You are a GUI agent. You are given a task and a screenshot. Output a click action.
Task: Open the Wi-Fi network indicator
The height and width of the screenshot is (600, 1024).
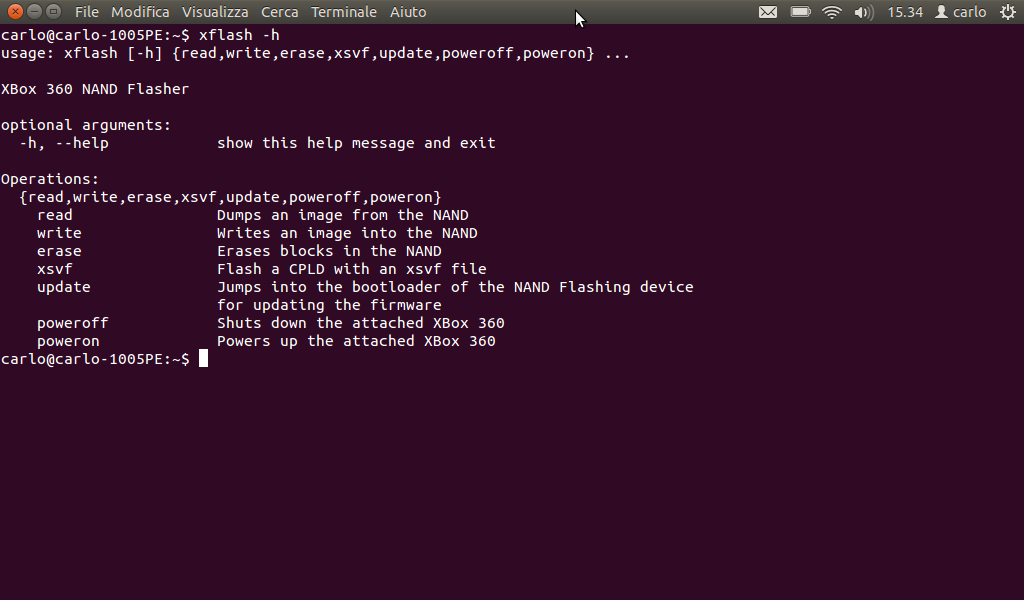(832, 12)
